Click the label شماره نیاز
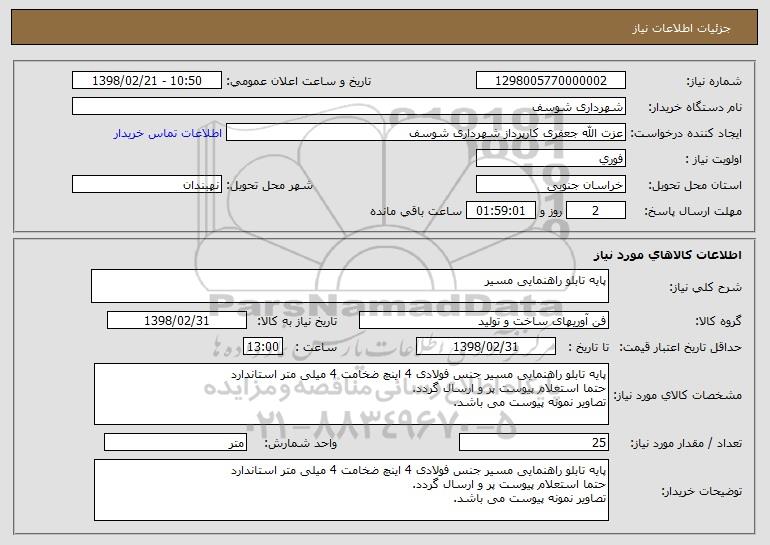Viewport: 770px width, 545px height. (x=714, y=81)
